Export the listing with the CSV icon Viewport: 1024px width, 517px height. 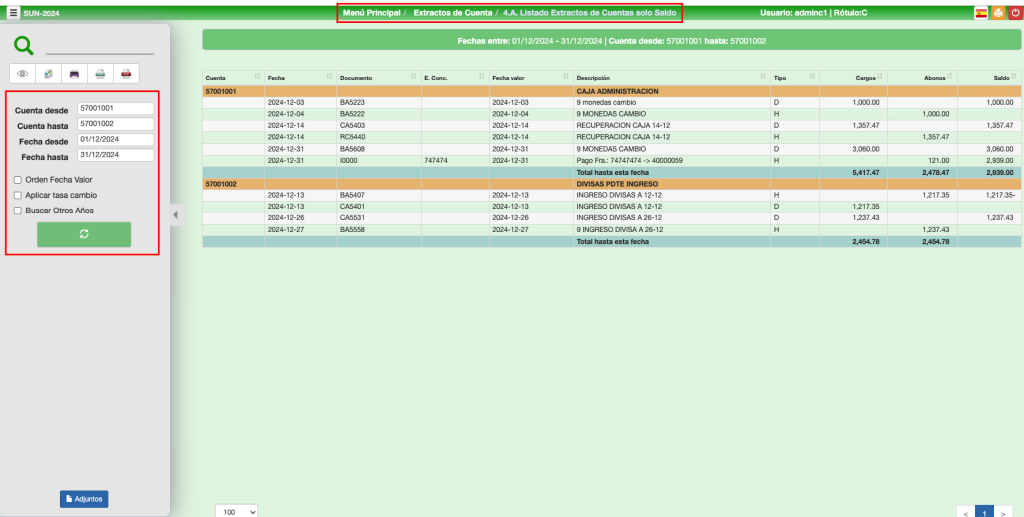tap(100, 73)
